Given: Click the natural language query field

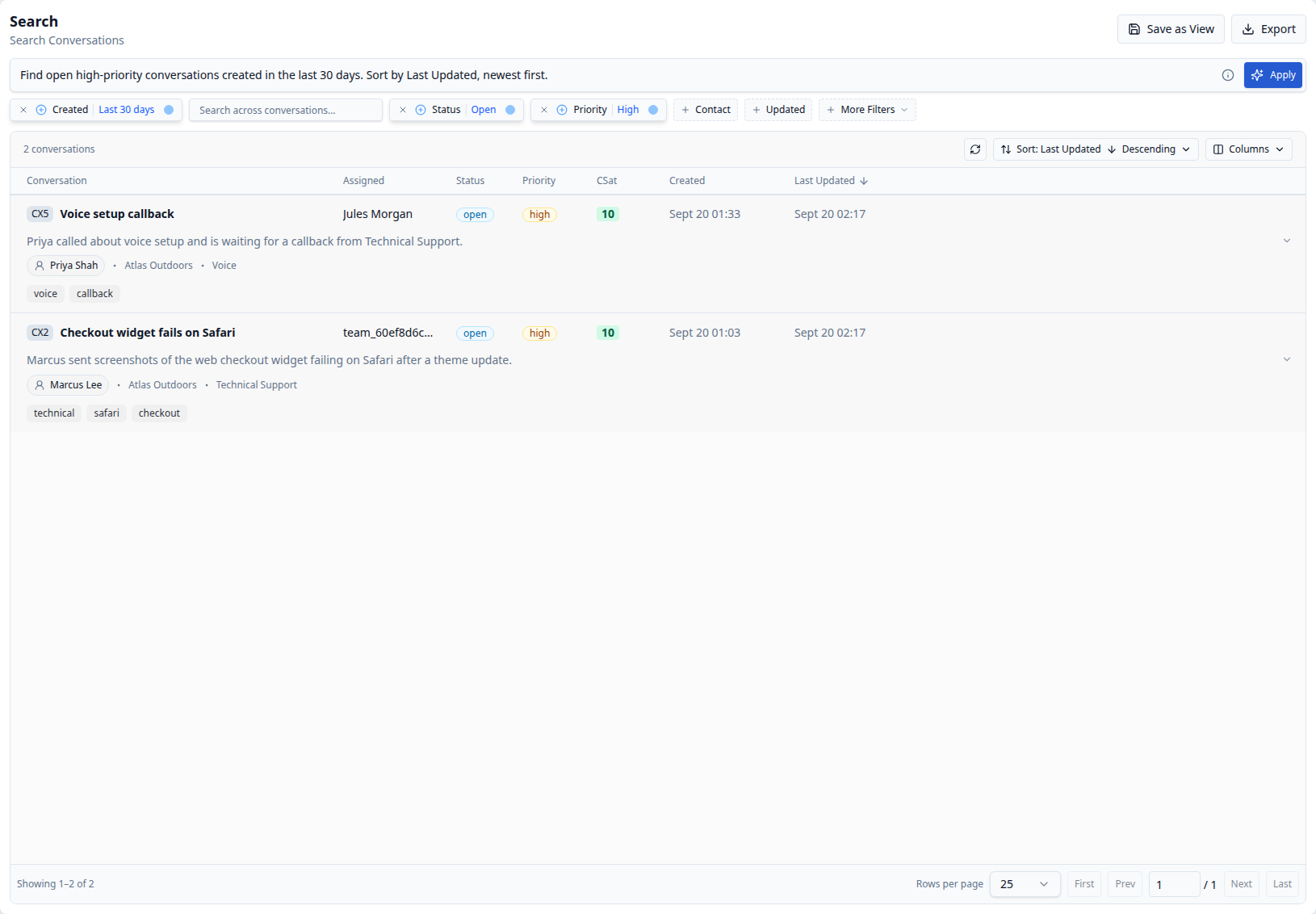Looking at the screenshot, I should pos(614,75).
